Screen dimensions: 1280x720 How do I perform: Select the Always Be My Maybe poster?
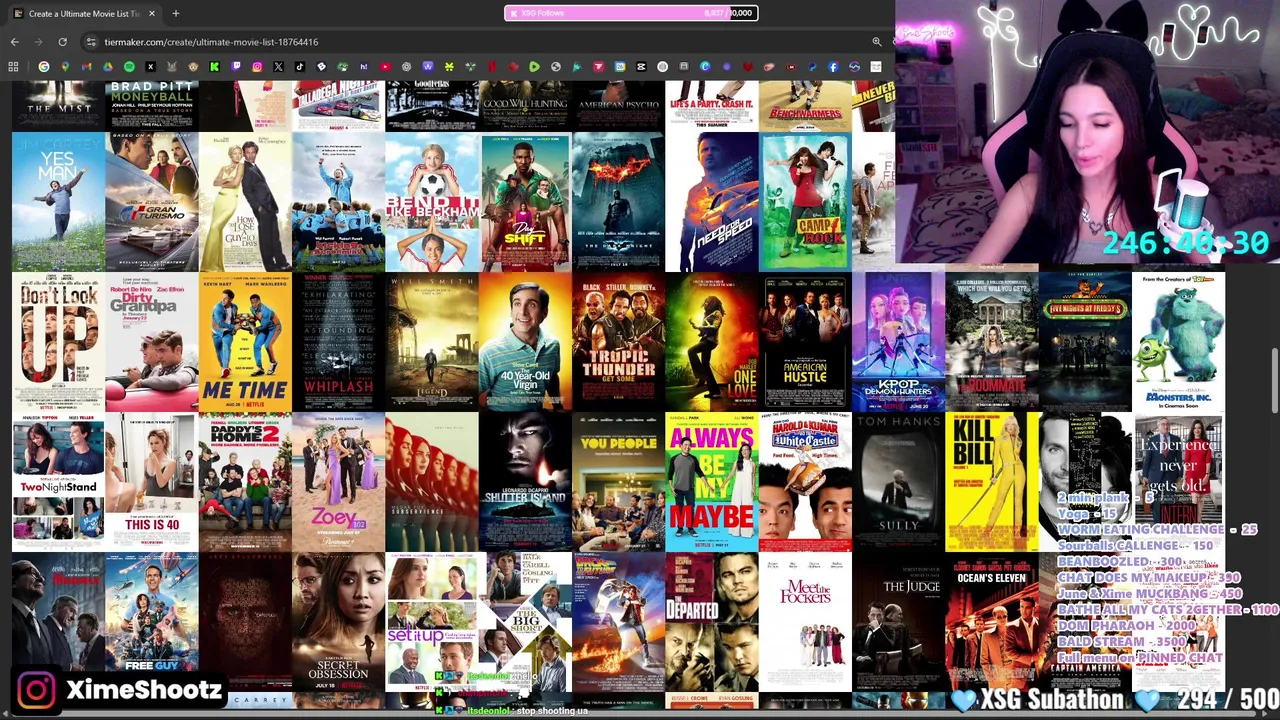[x=711, y=482]
